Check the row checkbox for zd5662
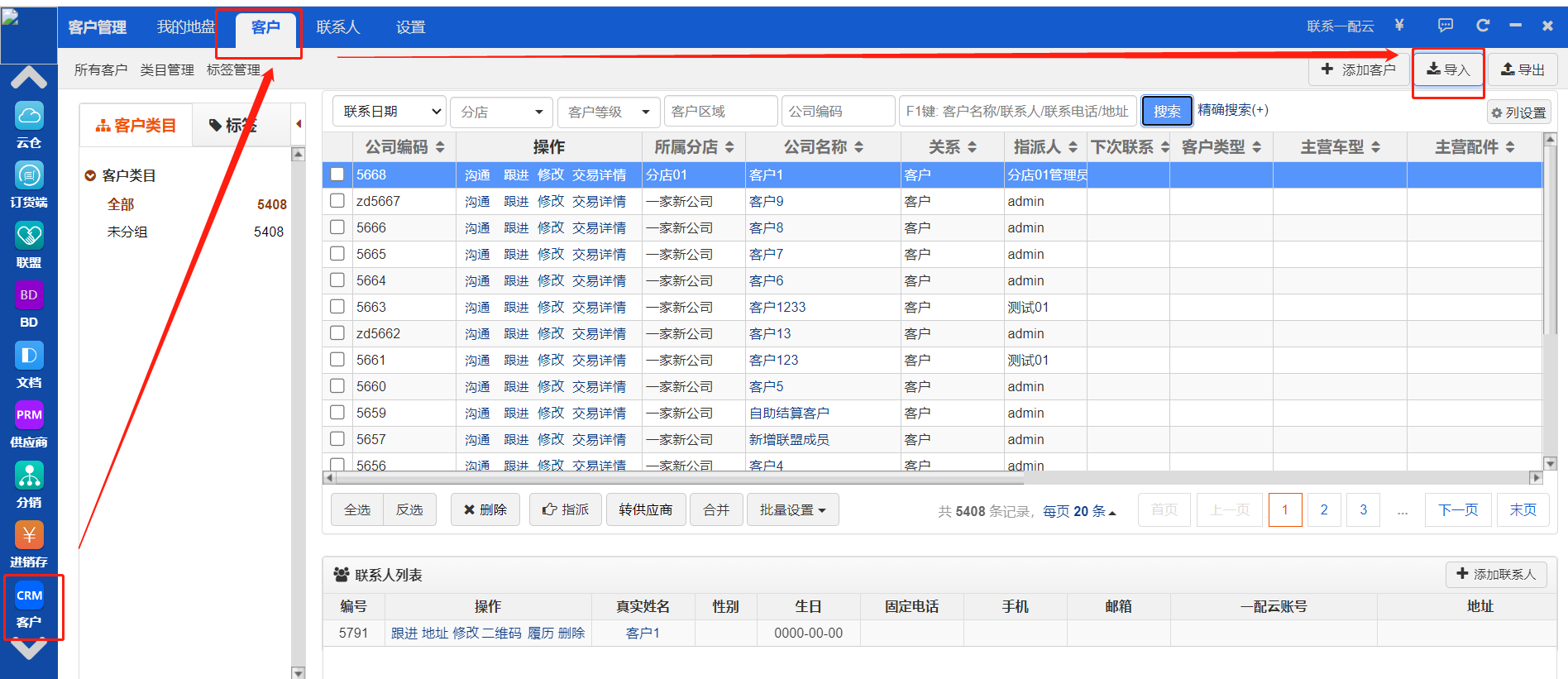The width and height of the screenshot is (1568, 679). [337, 333]
